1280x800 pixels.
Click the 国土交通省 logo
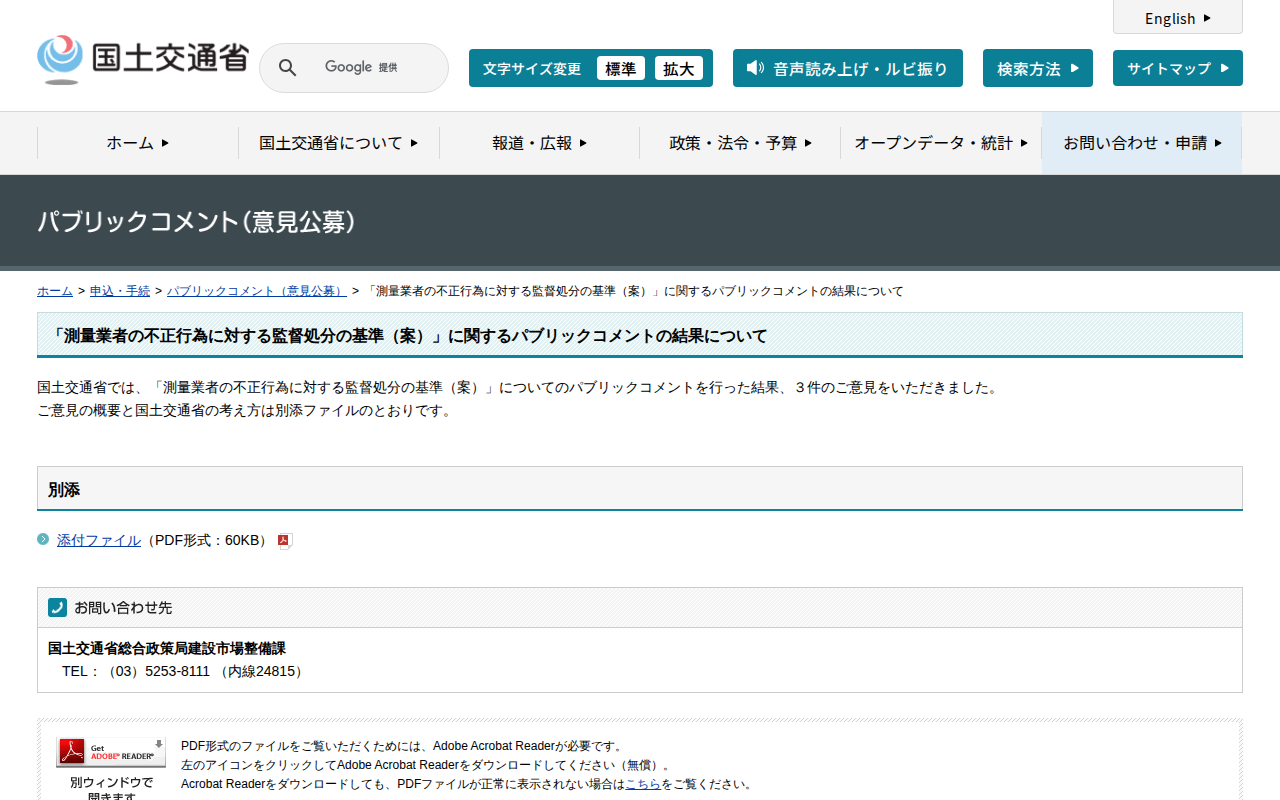coord(142,60)
